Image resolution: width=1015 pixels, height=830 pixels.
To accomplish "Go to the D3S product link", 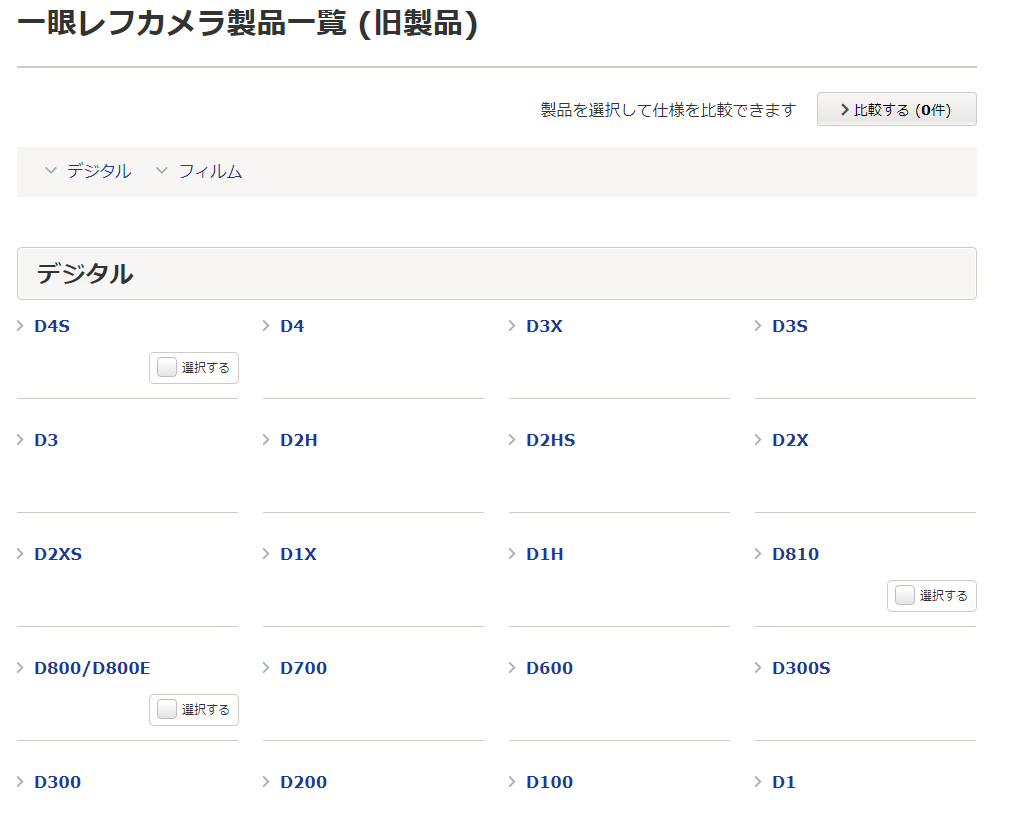I will point(789,326).
